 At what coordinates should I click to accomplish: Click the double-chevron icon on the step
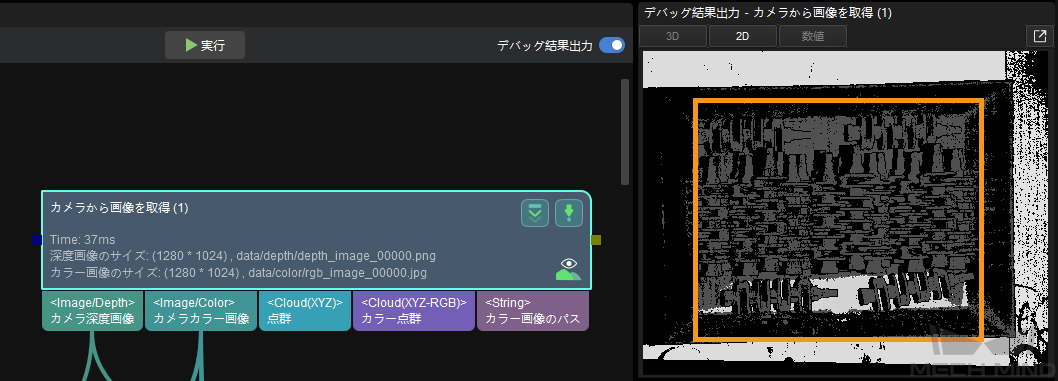[534, 213]
